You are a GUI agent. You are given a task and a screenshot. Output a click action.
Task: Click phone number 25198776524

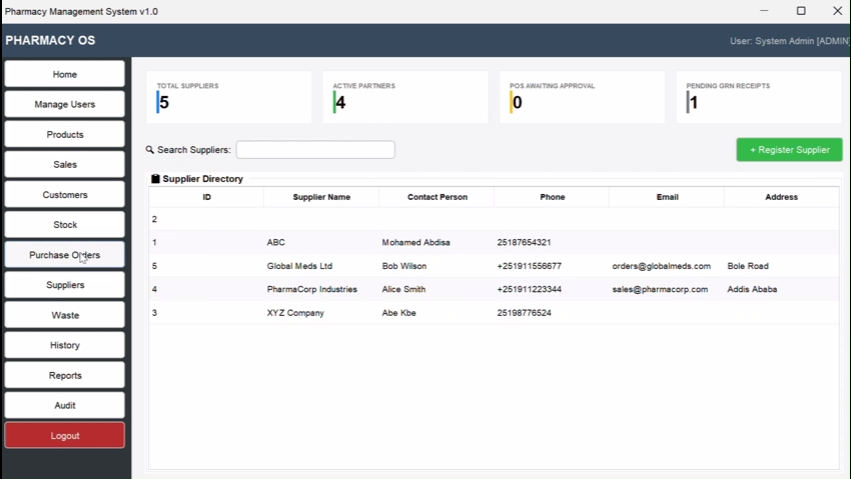[524, 312]
